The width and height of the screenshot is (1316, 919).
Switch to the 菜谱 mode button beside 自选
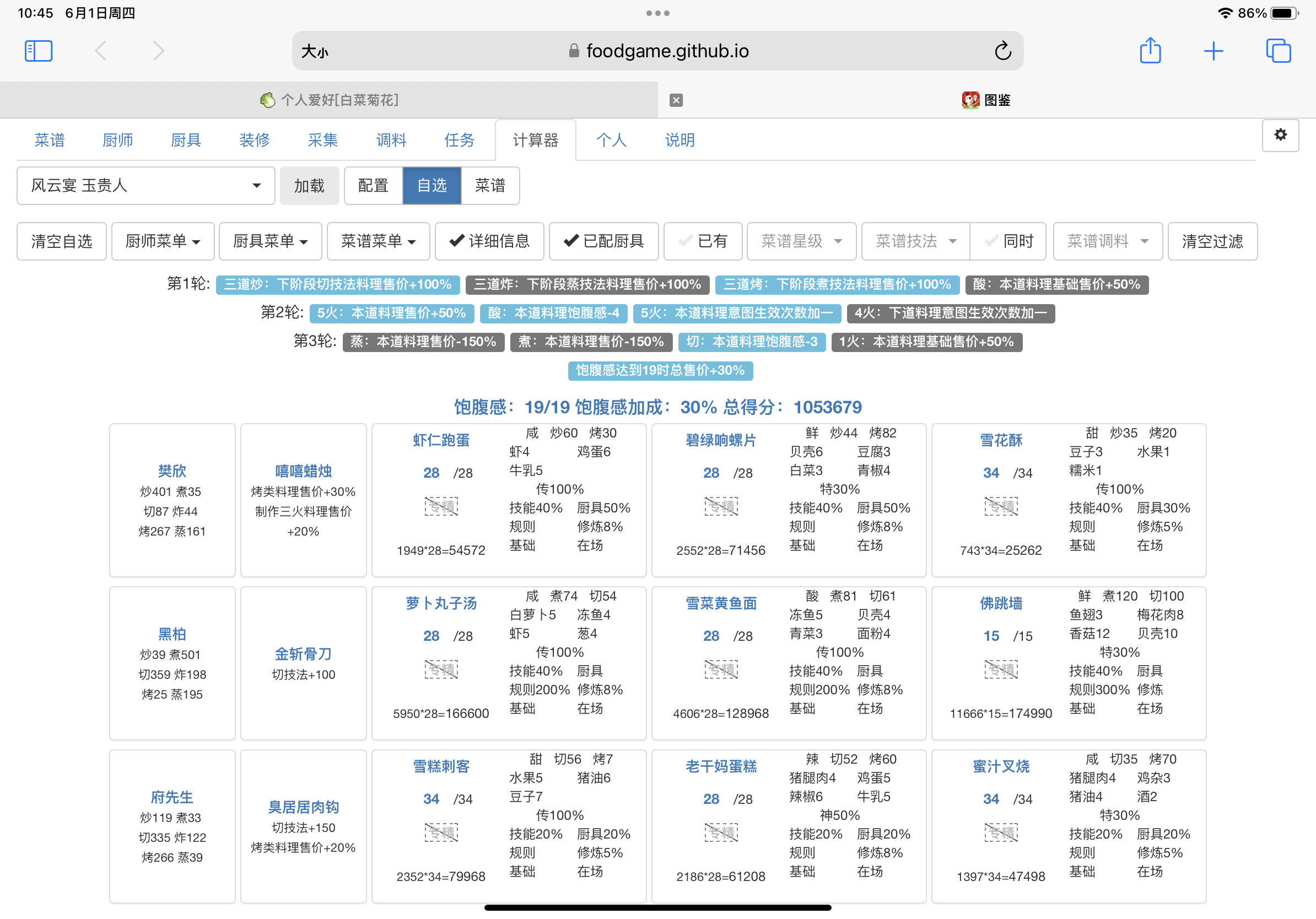pos(490,186)
